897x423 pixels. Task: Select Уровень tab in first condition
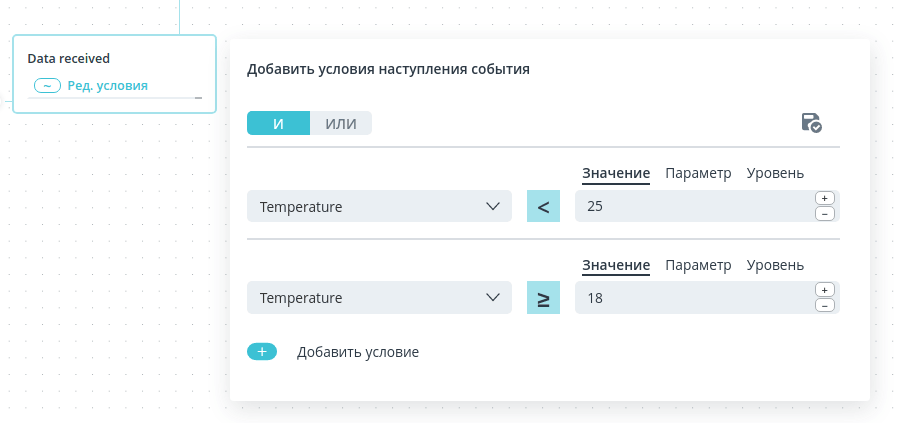(775, 173)
